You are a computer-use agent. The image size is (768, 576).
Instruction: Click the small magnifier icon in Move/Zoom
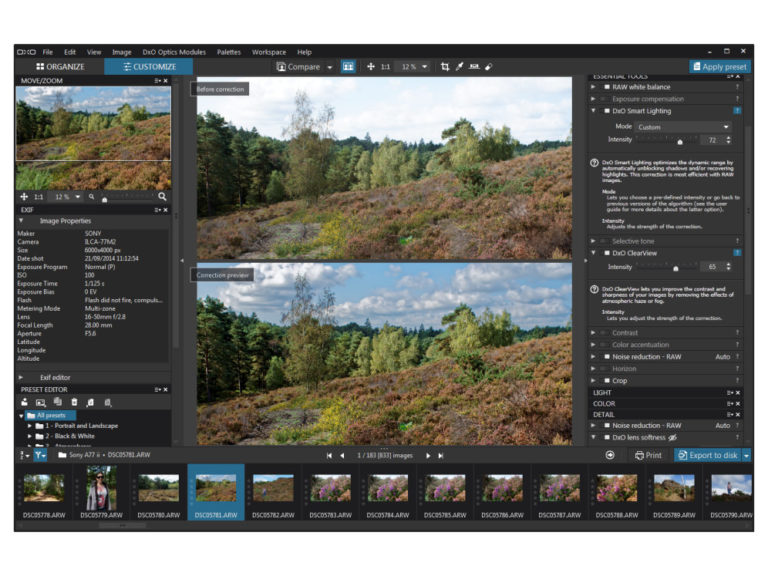[91, 196]
